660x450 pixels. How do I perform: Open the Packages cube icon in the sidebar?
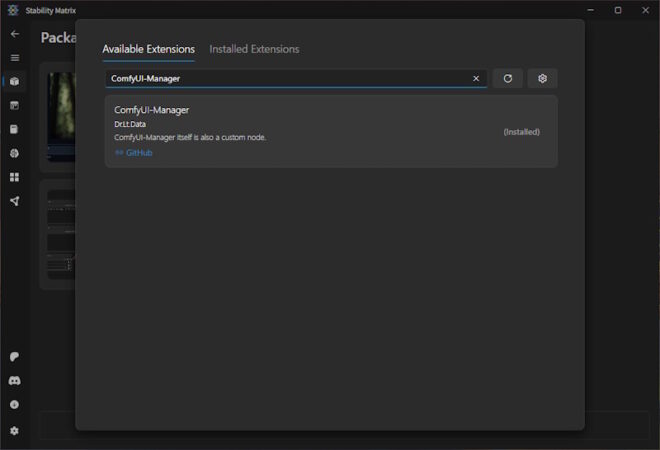(x=15, y=81)
